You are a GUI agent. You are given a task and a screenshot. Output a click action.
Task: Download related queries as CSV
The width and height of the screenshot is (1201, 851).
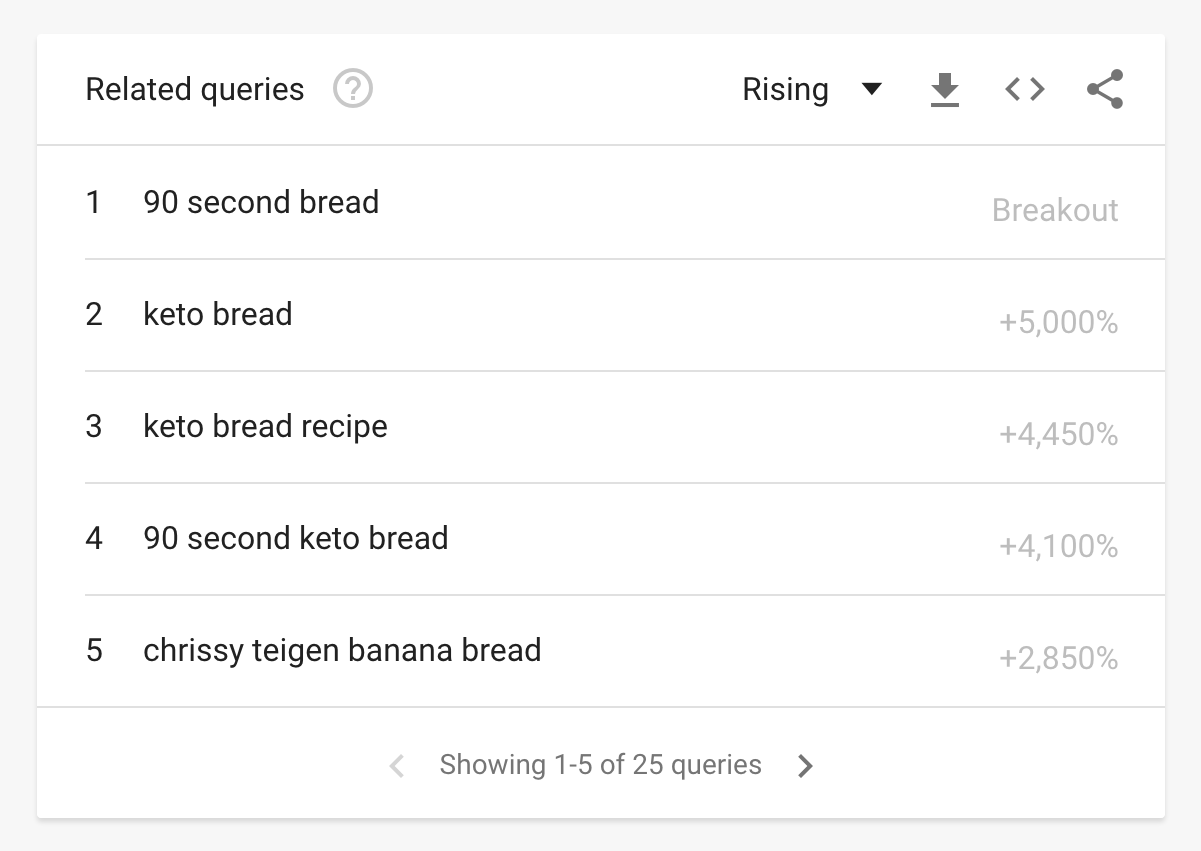tap(945, 90)
